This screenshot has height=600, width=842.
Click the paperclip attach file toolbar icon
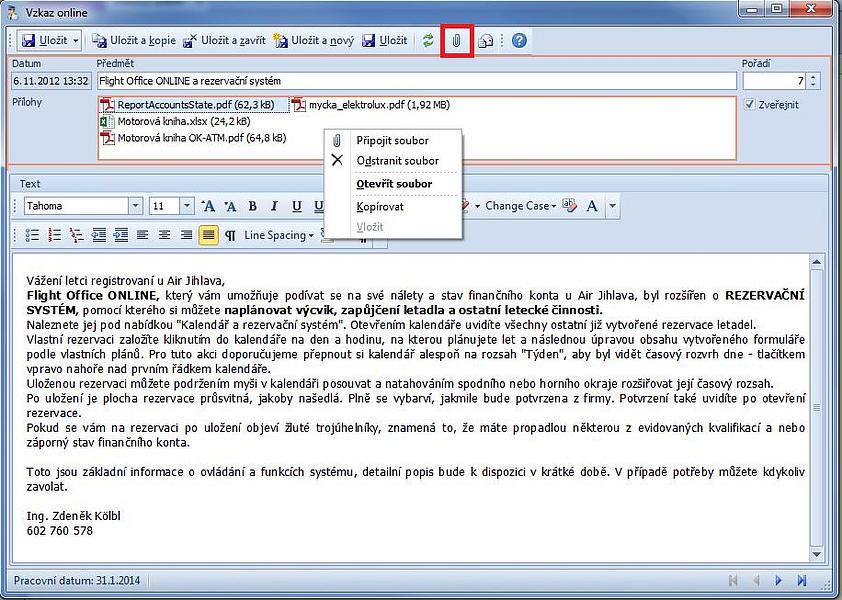click(x=456, y=41)
